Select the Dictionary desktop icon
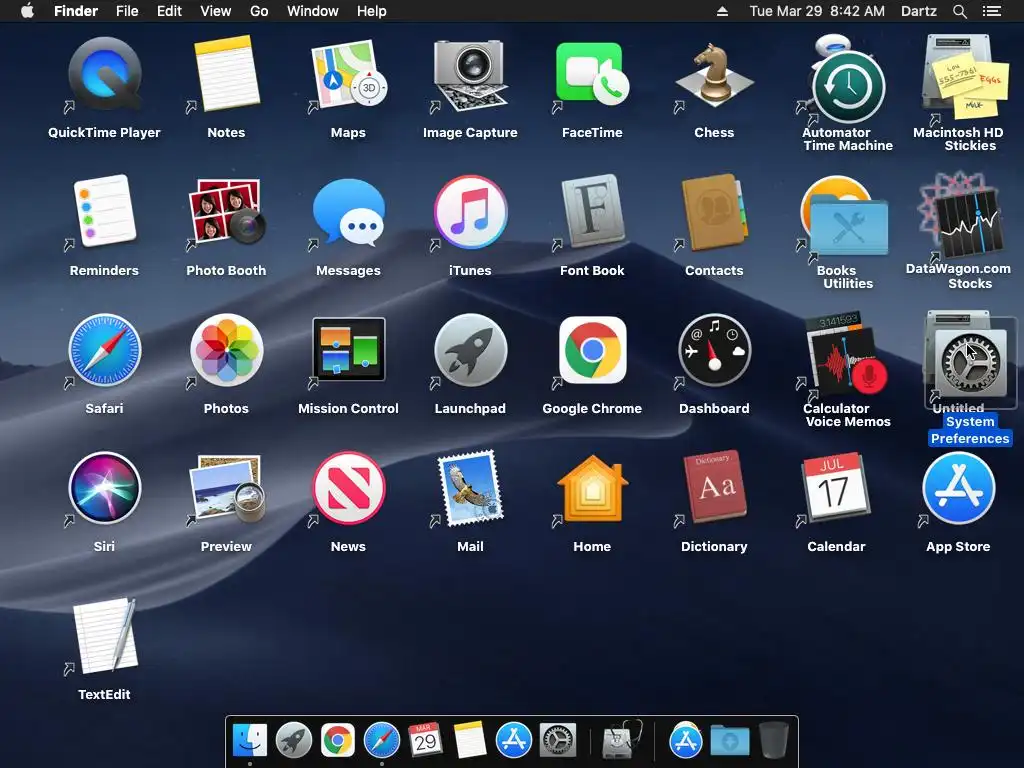Viewport: 1024px width, 768px height. 714,488
